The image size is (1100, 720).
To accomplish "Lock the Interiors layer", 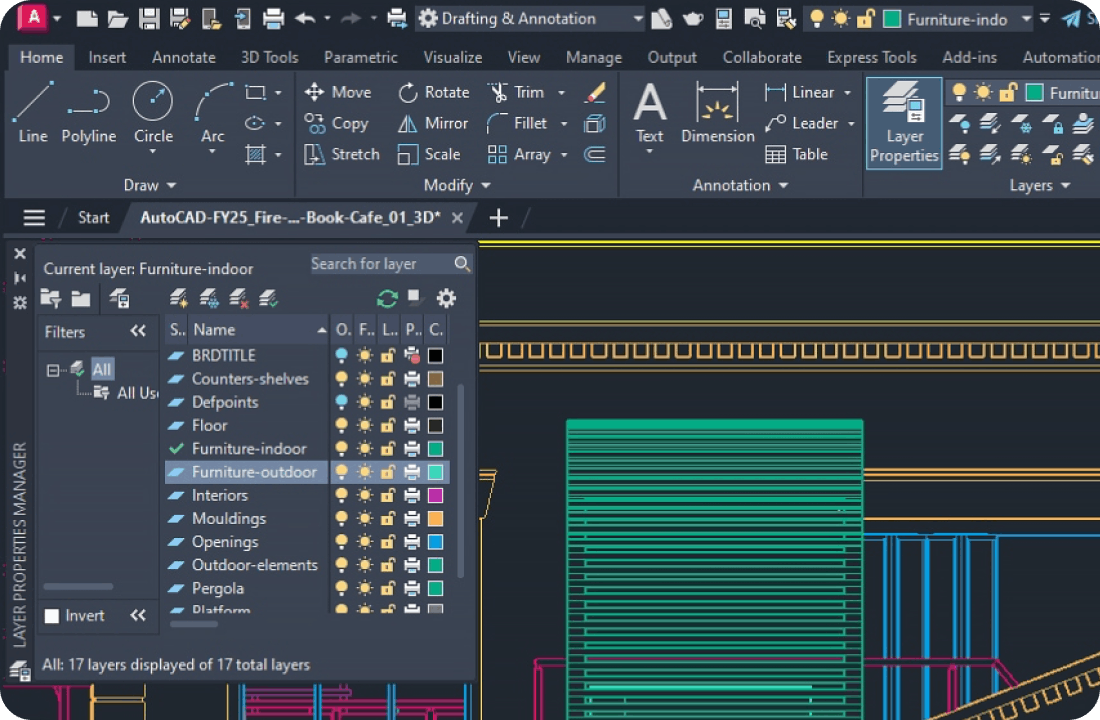I will [388, 495].
